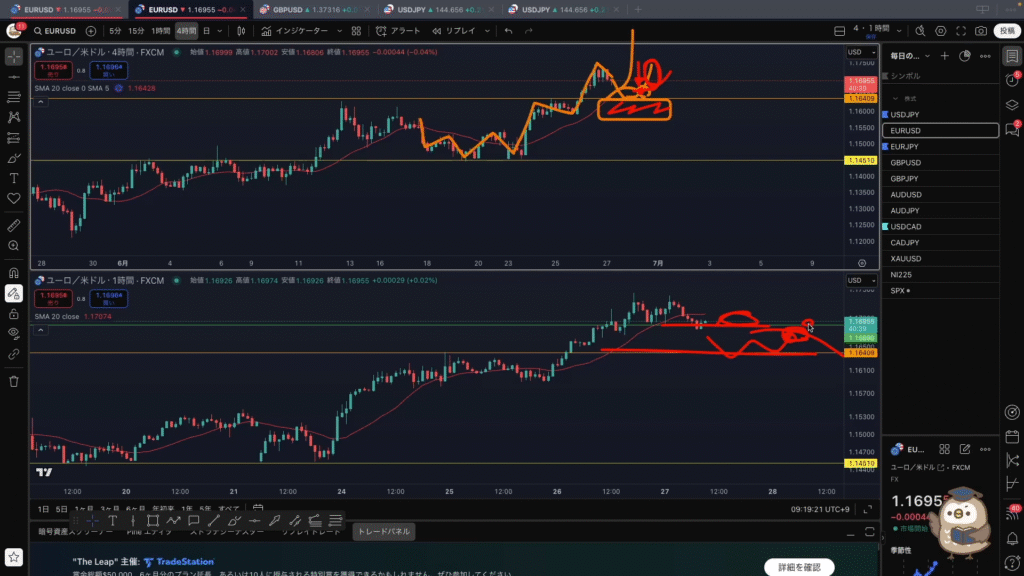Select the ruler measure tool
The width and height of the screenshot is (1024, 576).
pyautogui.click(x=14, y=225)
